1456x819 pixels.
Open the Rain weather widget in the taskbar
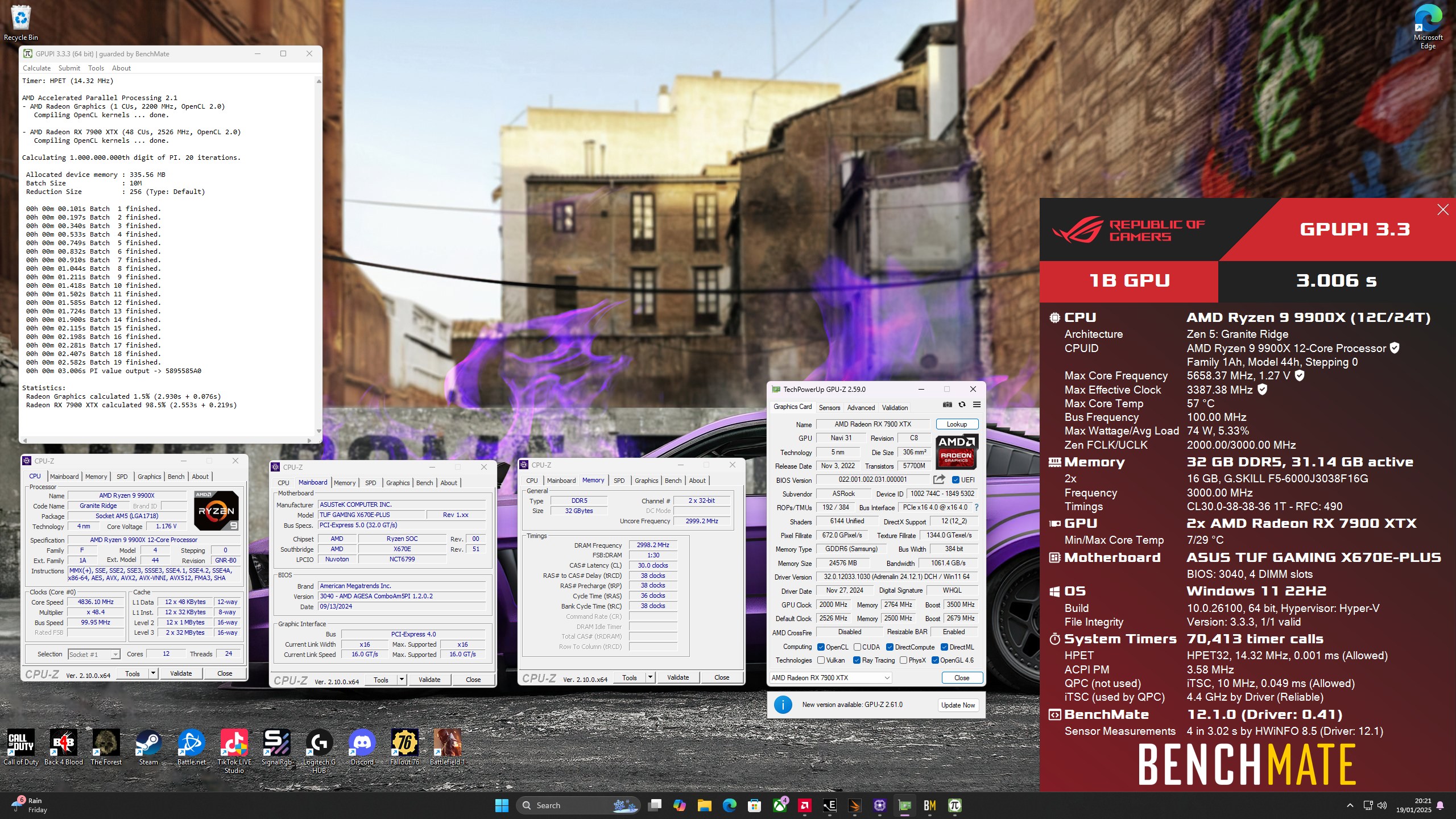30,805
